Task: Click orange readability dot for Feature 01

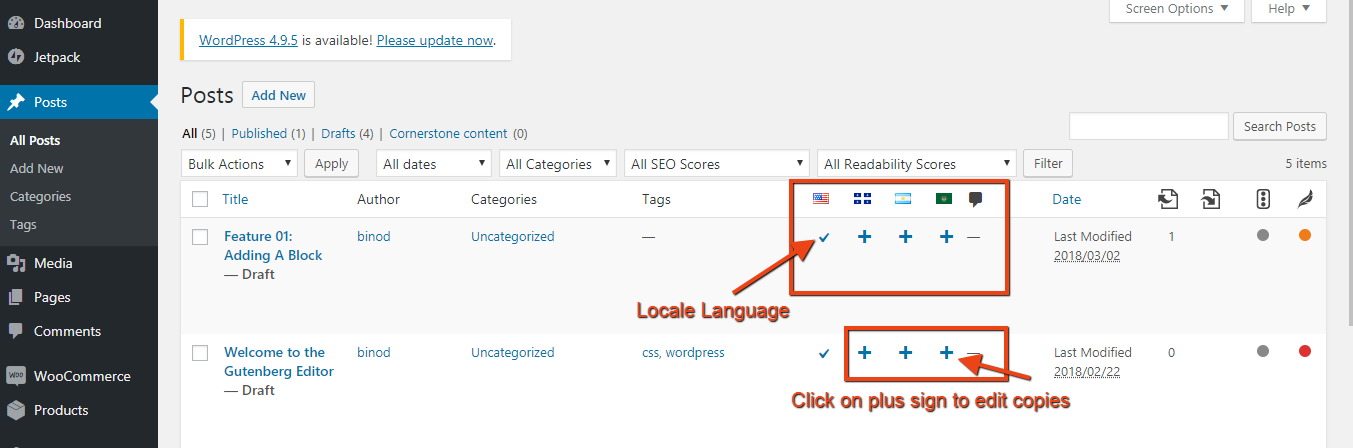Action: [1304, 235]
